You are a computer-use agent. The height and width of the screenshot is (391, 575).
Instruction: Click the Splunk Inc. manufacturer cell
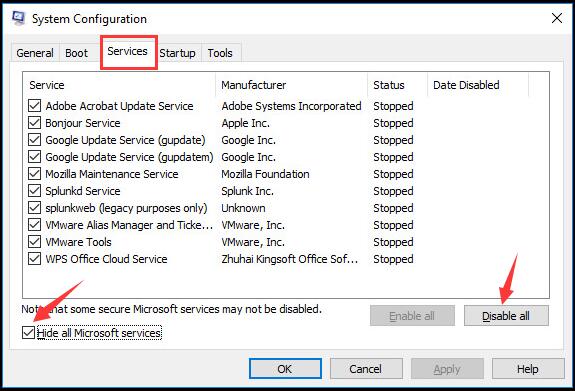(x=248, y=191)
